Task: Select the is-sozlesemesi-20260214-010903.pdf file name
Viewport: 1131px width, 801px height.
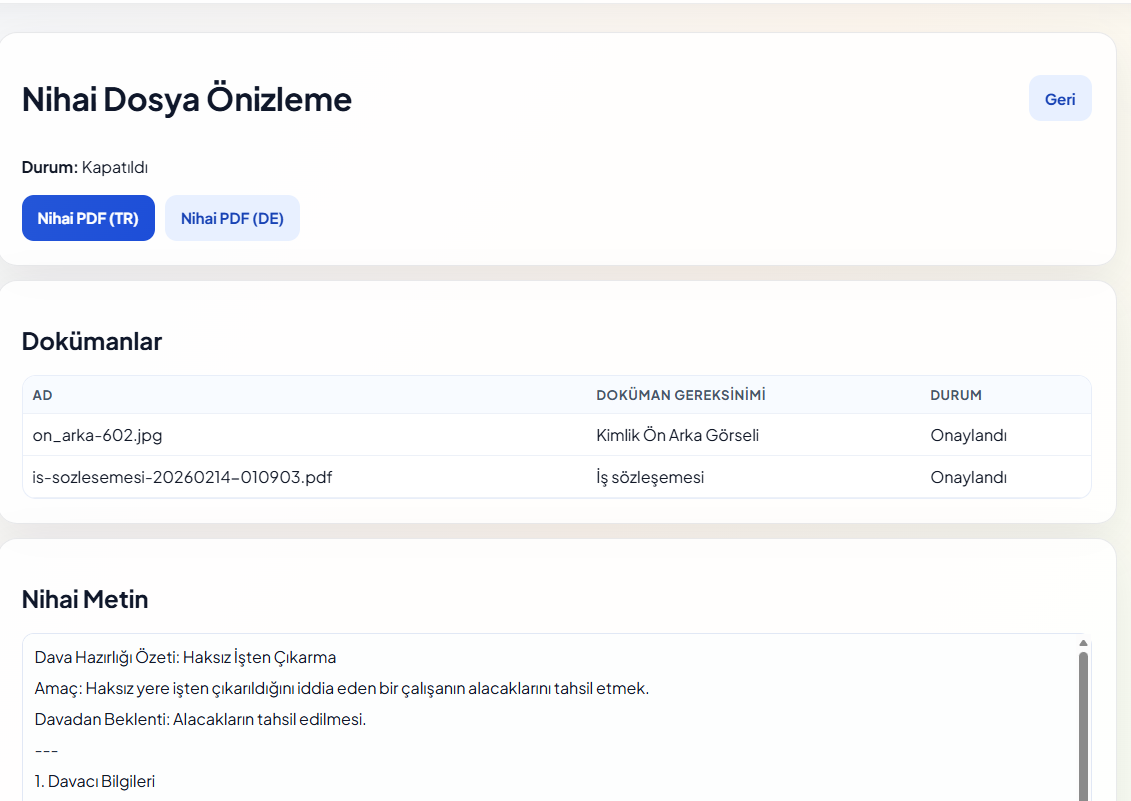Action: click(x=182, y=478)
